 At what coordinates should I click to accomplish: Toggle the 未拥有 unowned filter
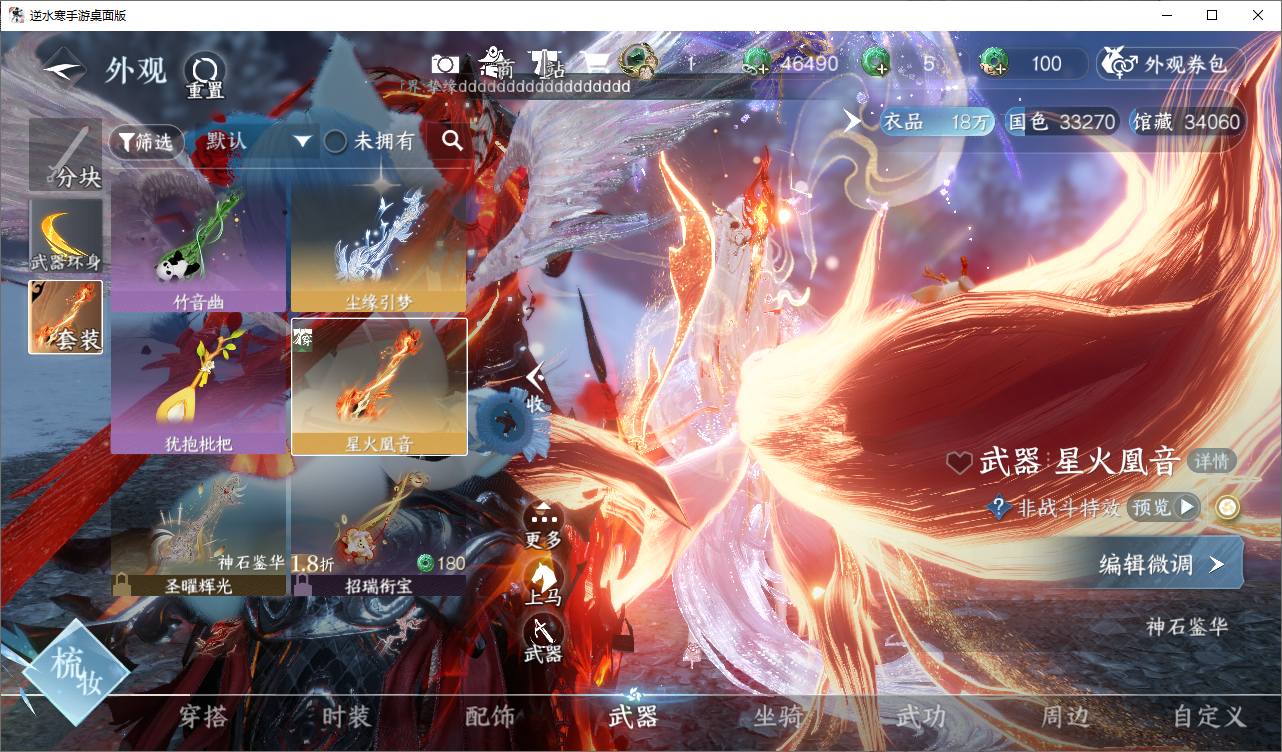336,142
